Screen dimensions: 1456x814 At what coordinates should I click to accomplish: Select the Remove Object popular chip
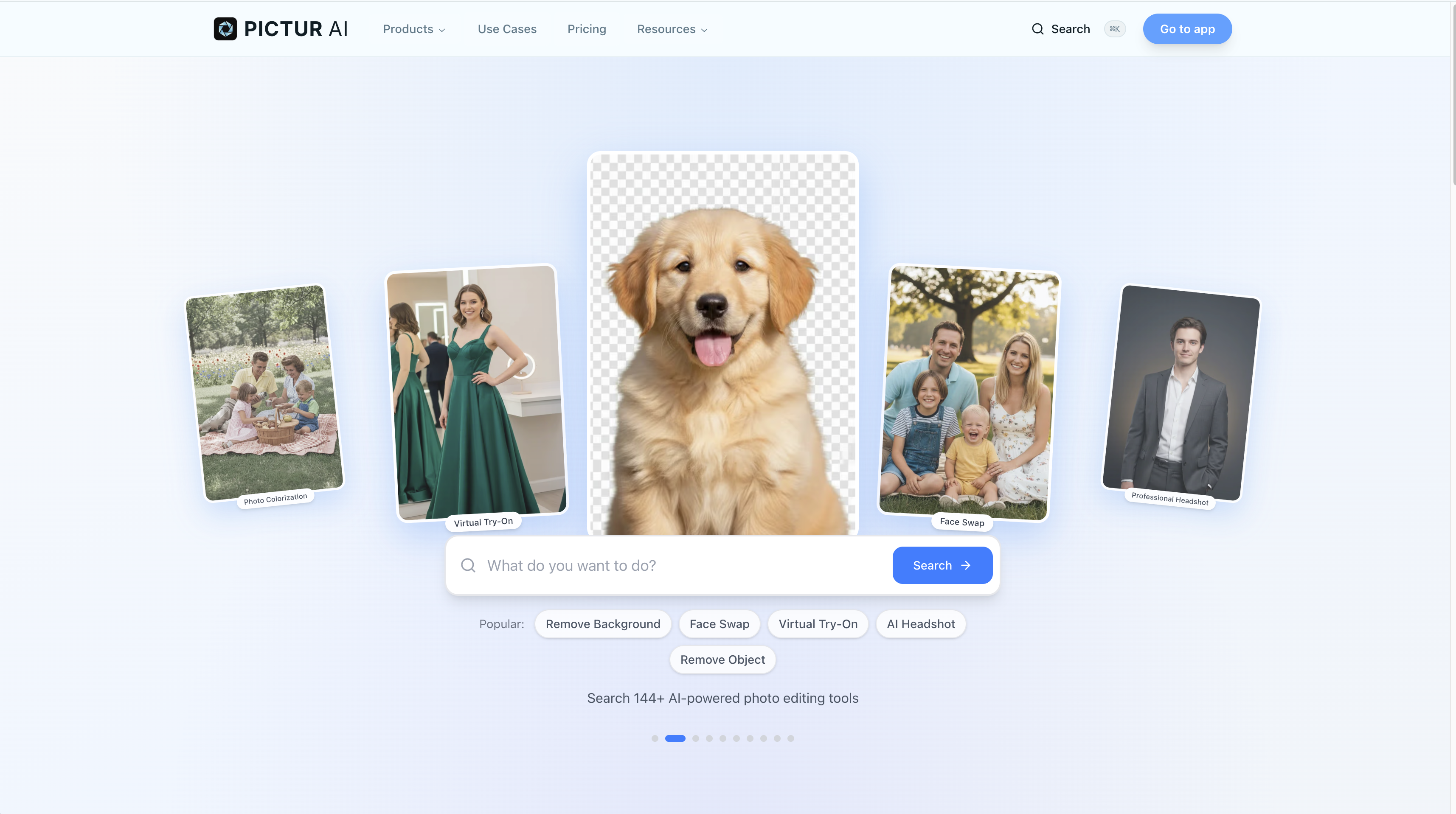click(x=722, y=660)
